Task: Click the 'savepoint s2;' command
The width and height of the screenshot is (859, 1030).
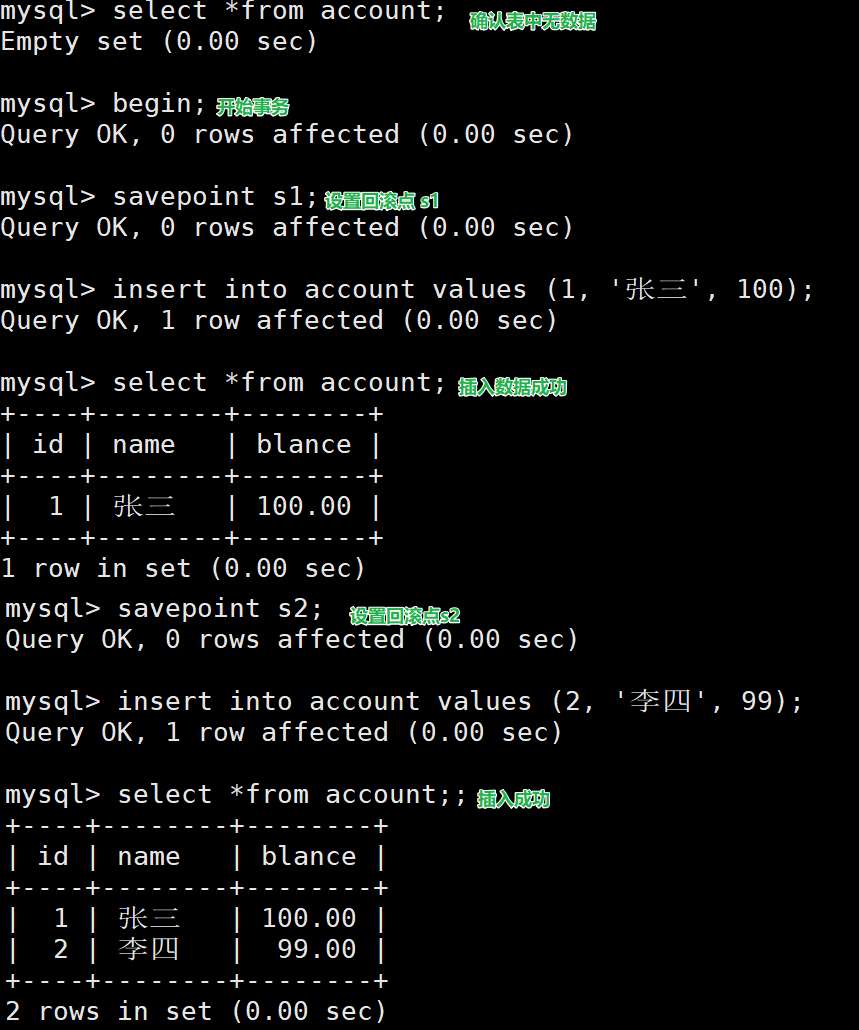Action: click(221, 609)
